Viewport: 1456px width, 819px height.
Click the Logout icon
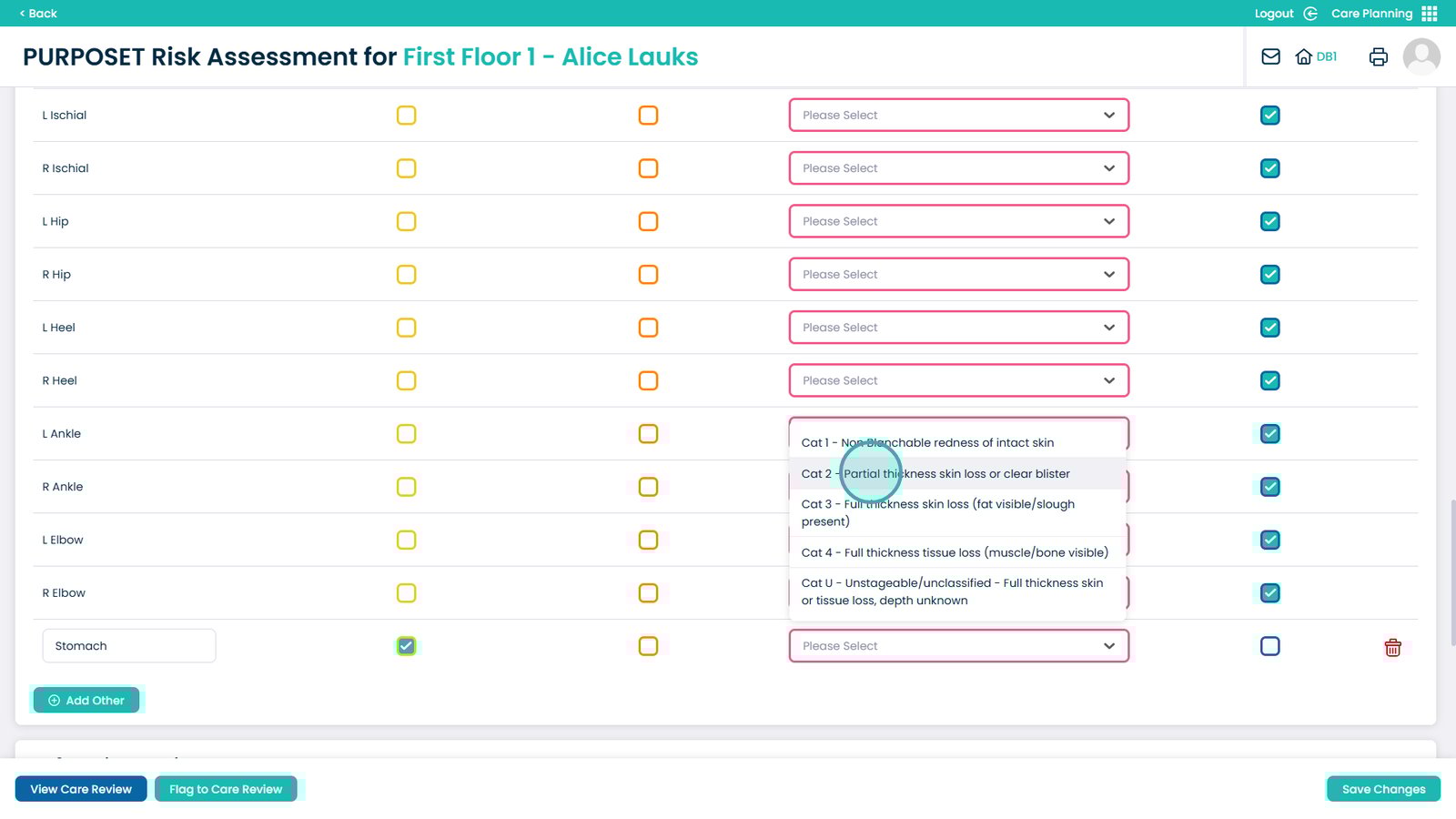point(1310,14)
